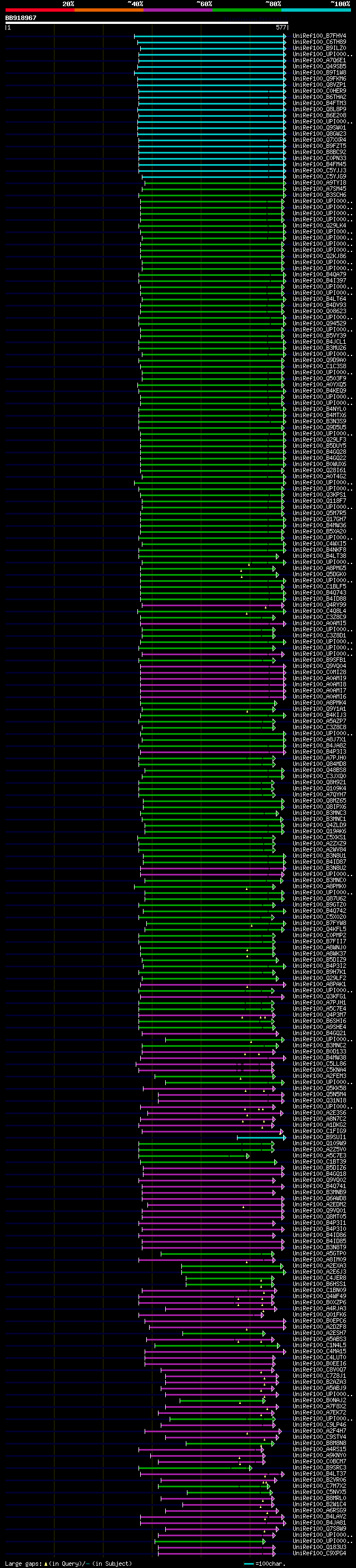Open the UniRef100_B9ILZ0 hit

click(x=319, y=48)
